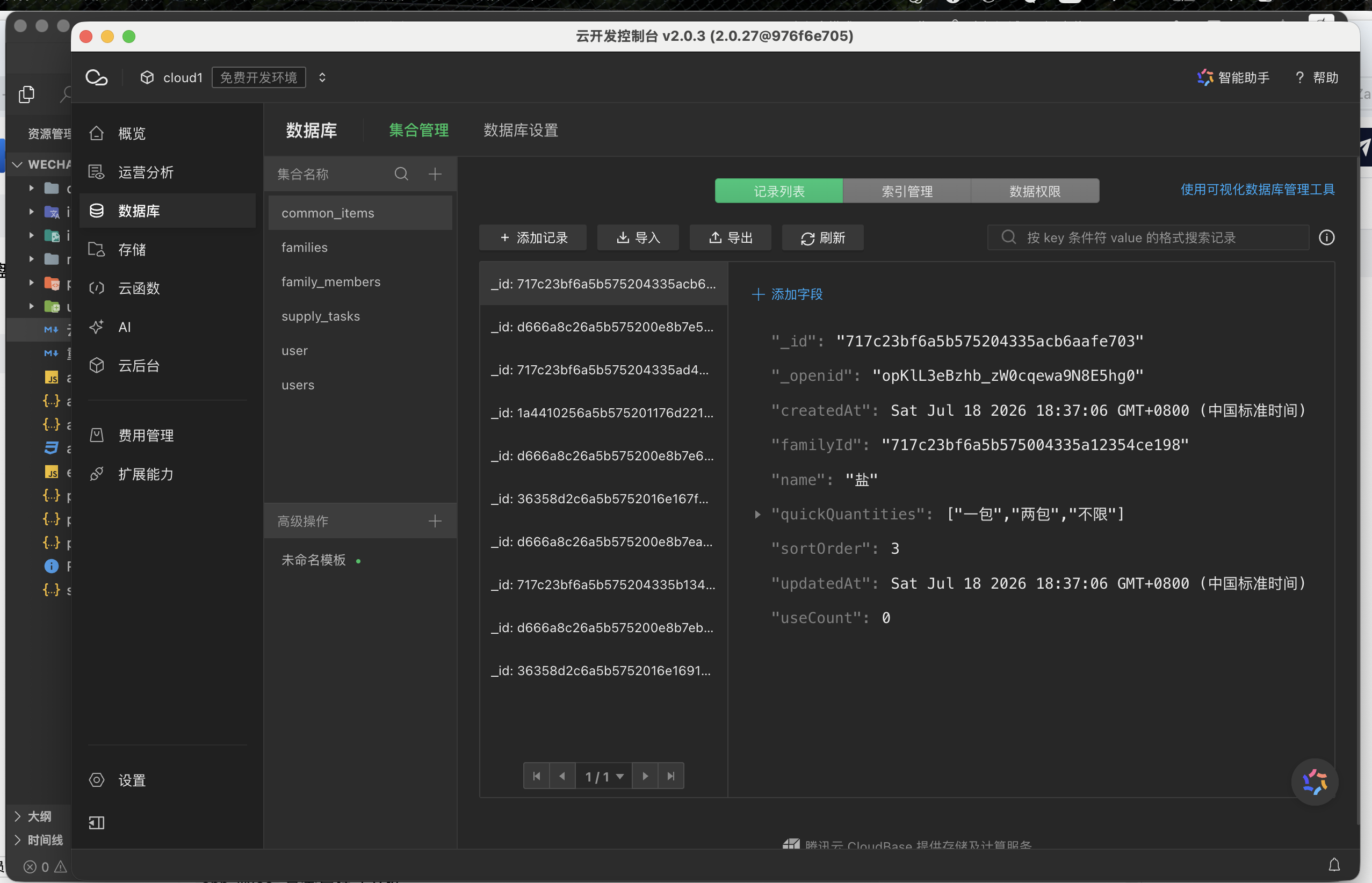Select the users collection
Viewport: 1372px width, 883px height.
click(360, 385)
